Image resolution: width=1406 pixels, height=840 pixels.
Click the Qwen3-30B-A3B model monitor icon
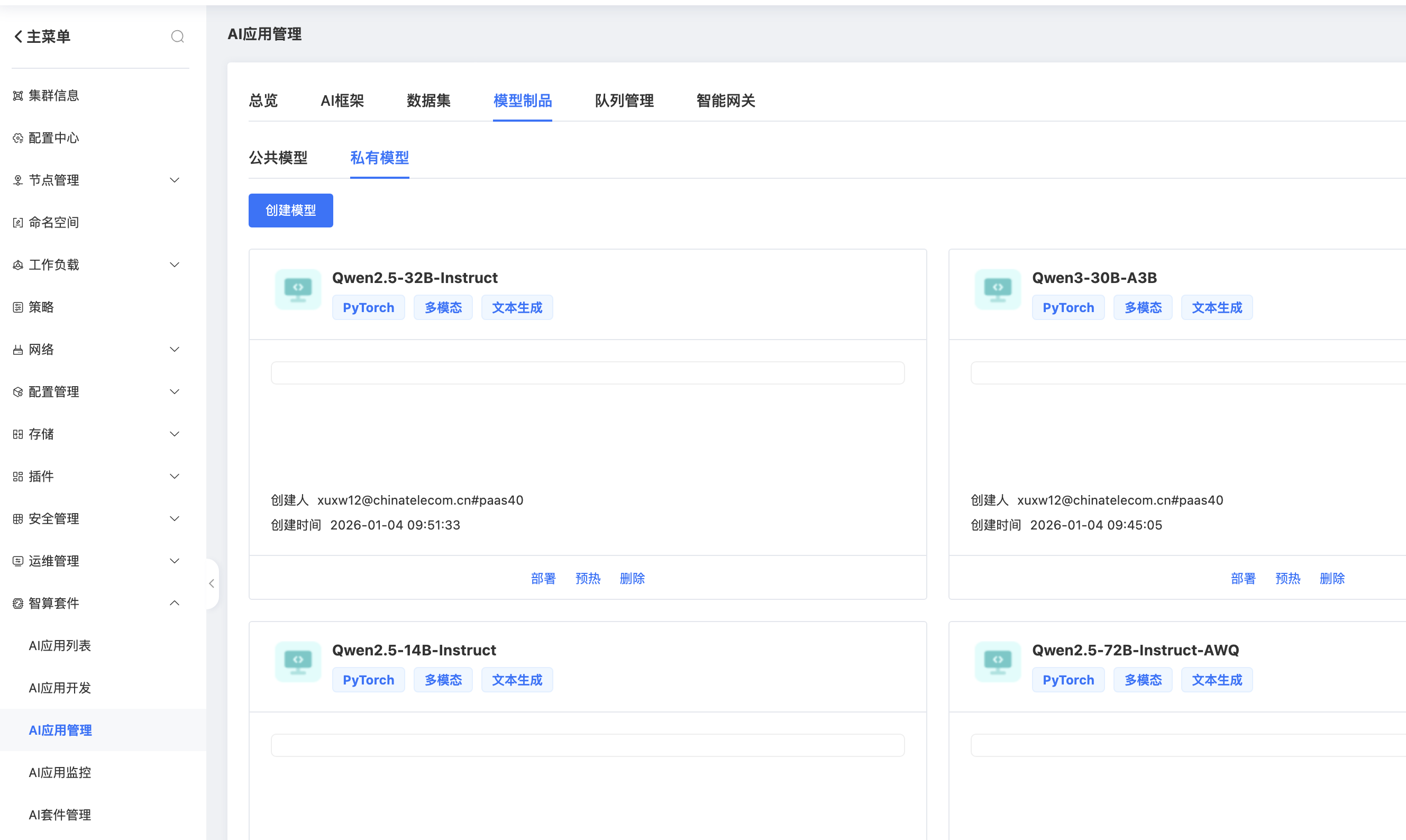tap(997, 289)
